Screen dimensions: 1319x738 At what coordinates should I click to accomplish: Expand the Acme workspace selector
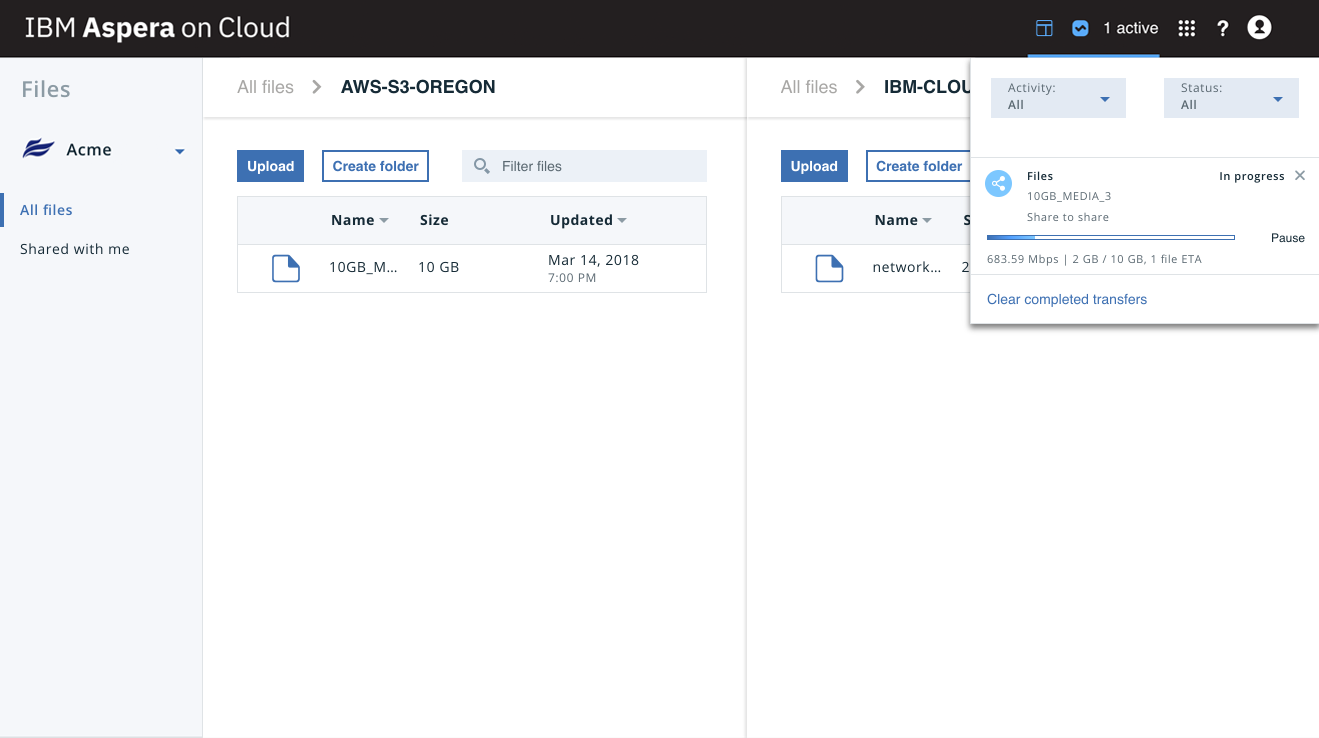pyautogui.click(x=180, y=151)
